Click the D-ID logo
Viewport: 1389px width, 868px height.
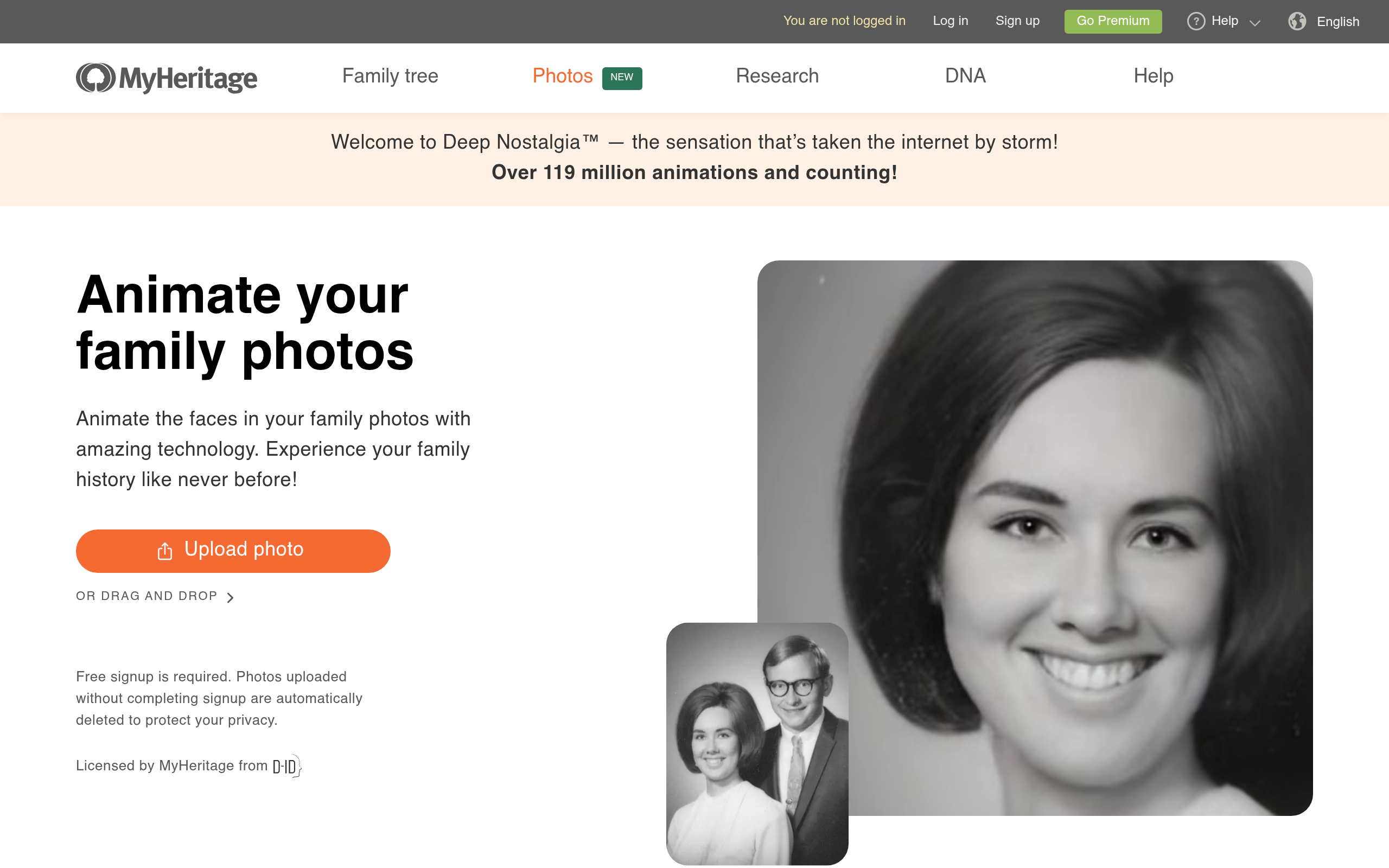(x=286, y=766)
